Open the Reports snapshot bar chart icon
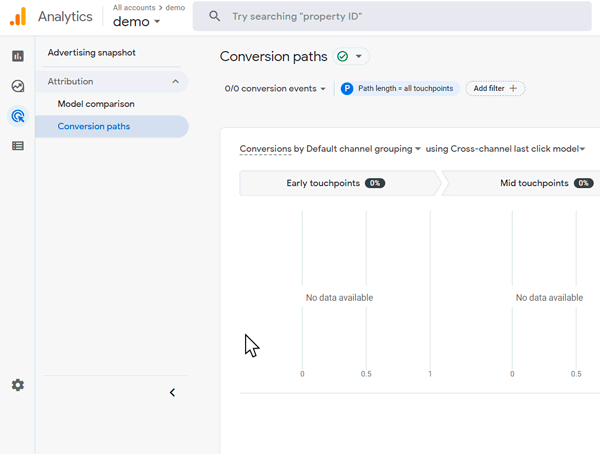The height and width of the screenshot is (454, 600). click(x=17, y=56)
